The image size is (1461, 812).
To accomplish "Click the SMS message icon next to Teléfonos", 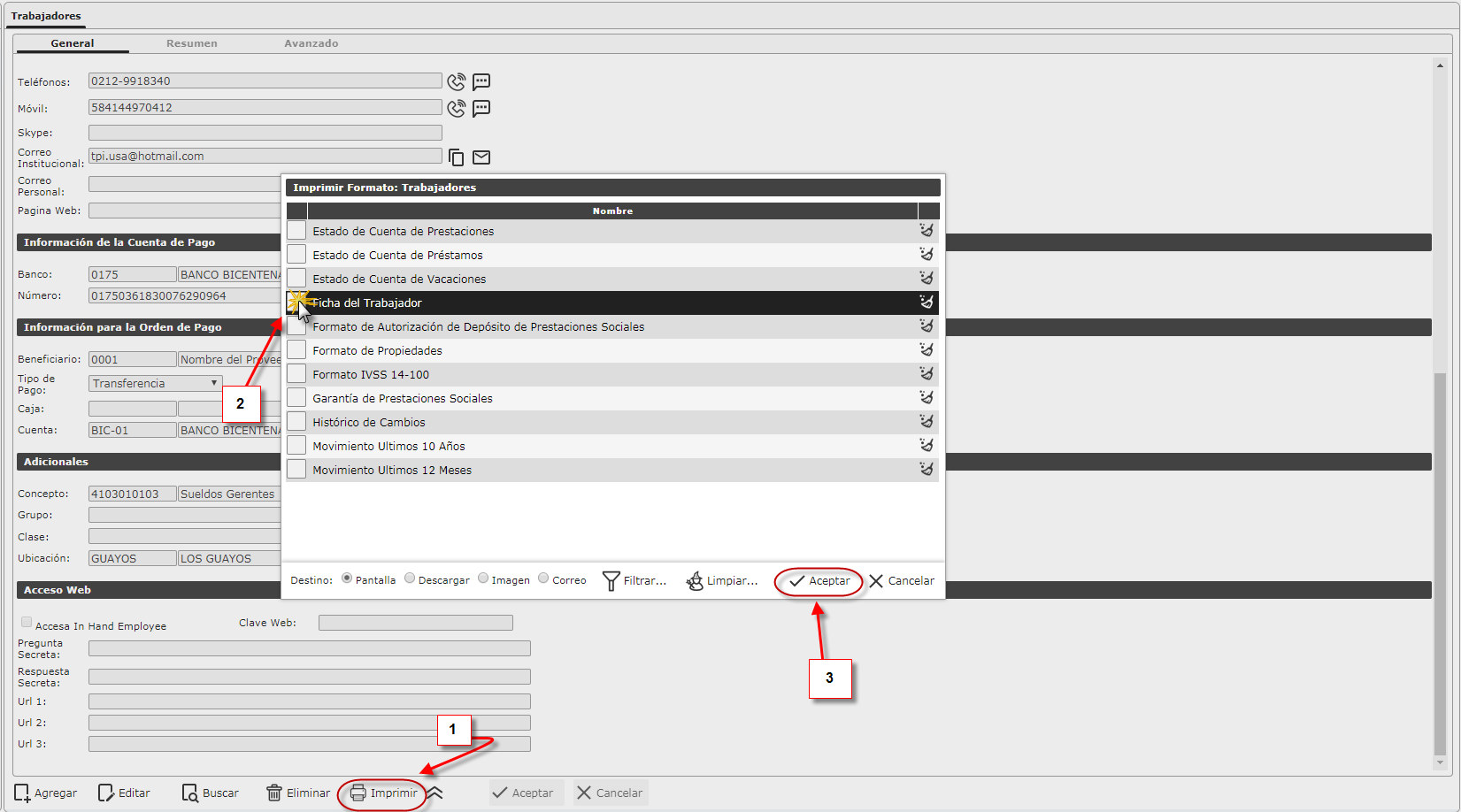I will point(481,82).
